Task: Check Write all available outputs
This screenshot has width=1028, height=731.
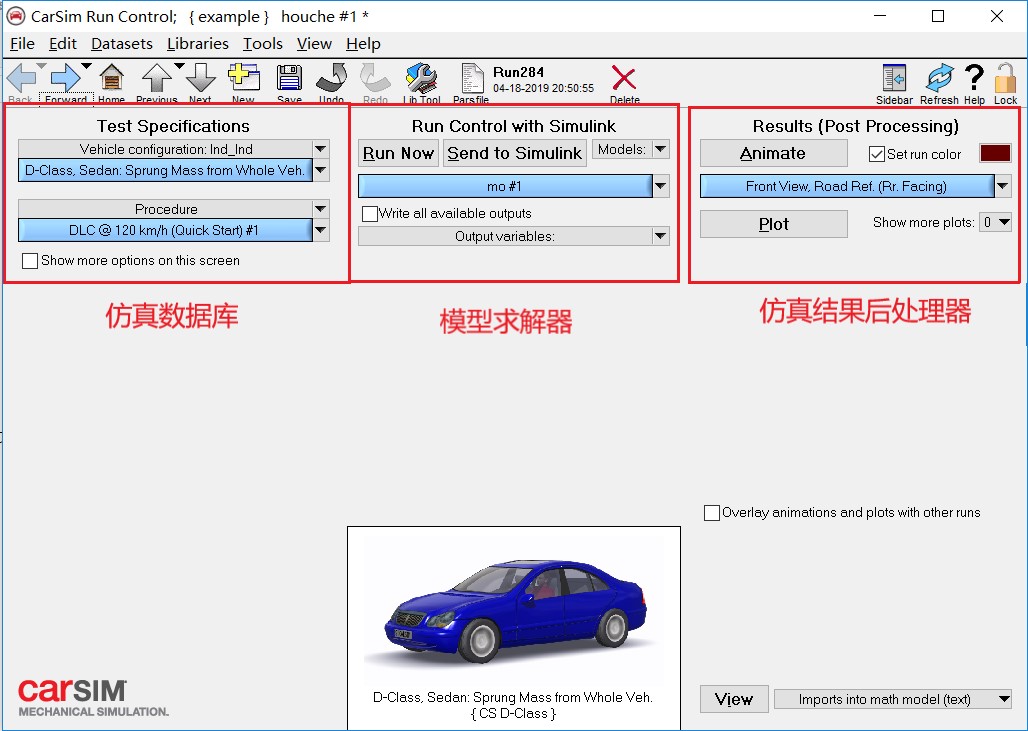Action: pos(370,214)
